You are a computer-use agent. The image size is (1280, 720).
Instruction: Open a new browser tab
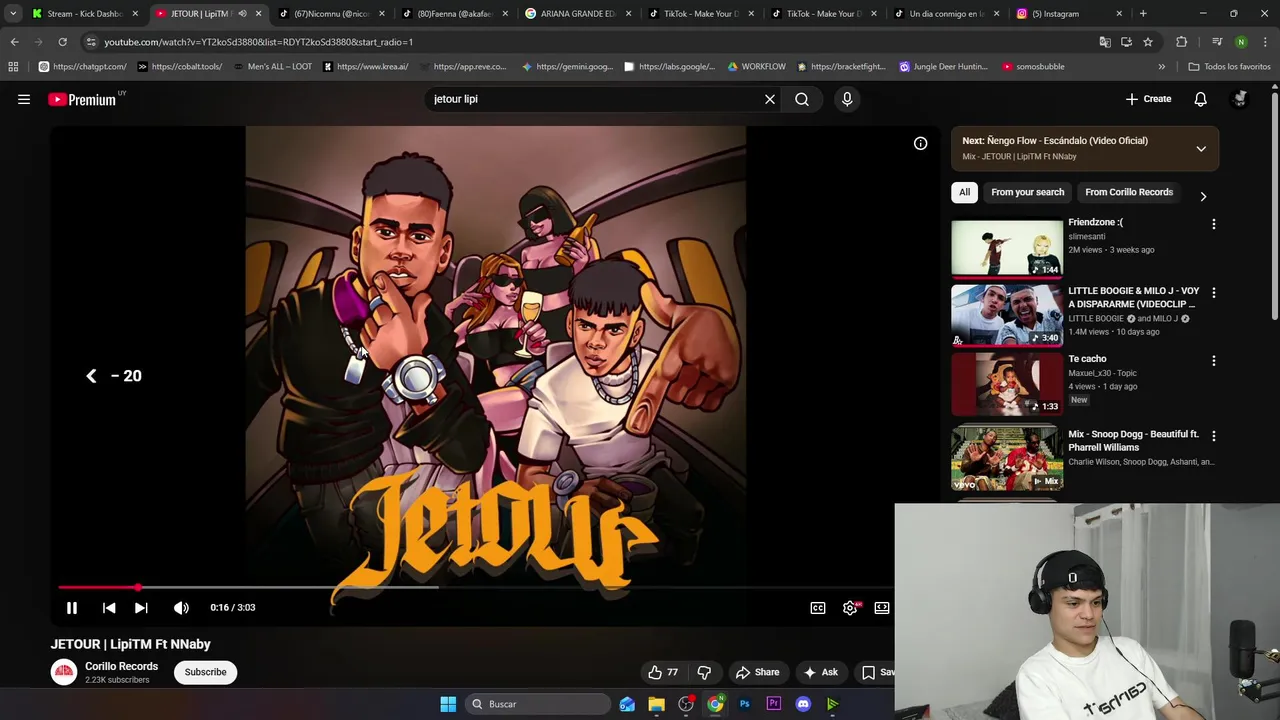(1143, 14)
